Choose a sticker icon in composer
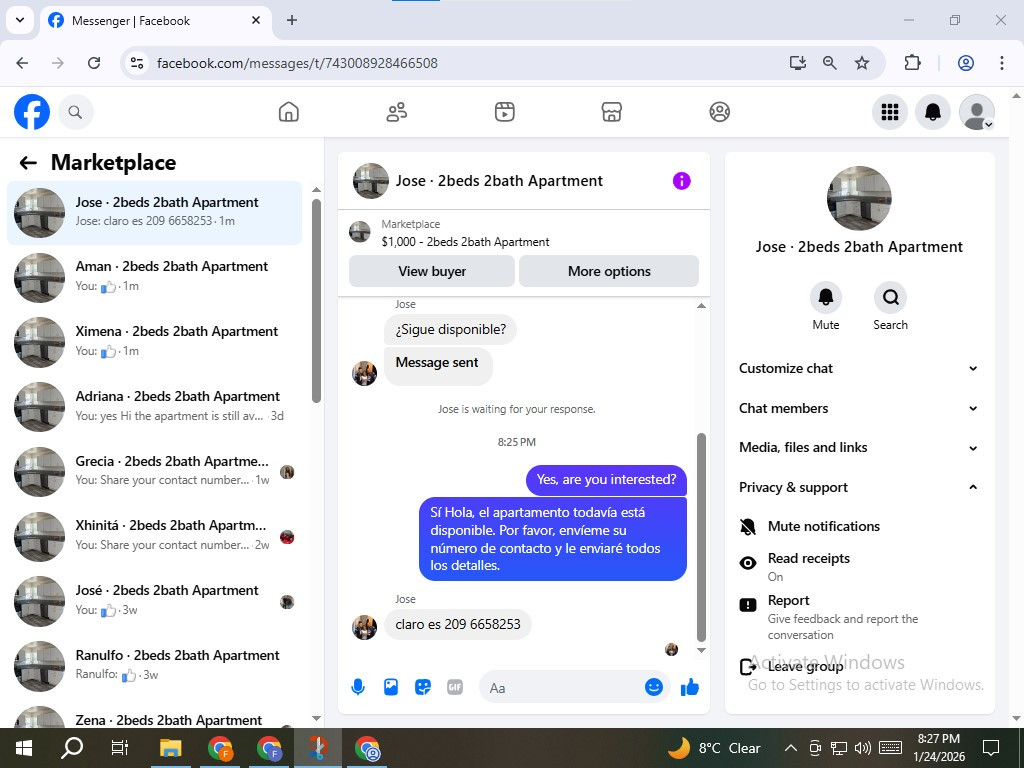Viewport: 1024px width, 768px height. (x=423, y=687)
